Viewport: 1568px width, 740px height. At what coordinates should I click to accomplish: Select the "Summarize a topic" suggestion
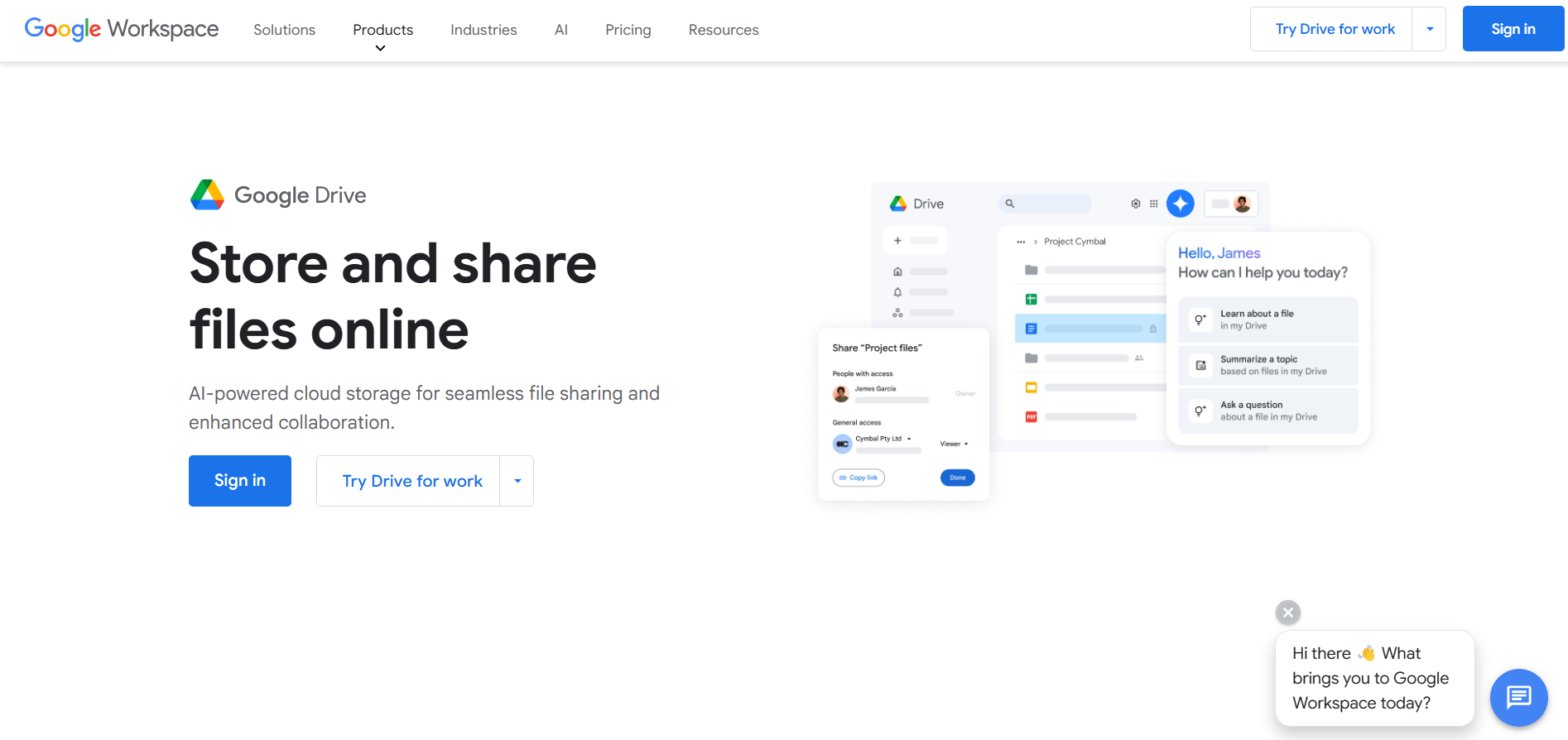(x=1268, y=365)
